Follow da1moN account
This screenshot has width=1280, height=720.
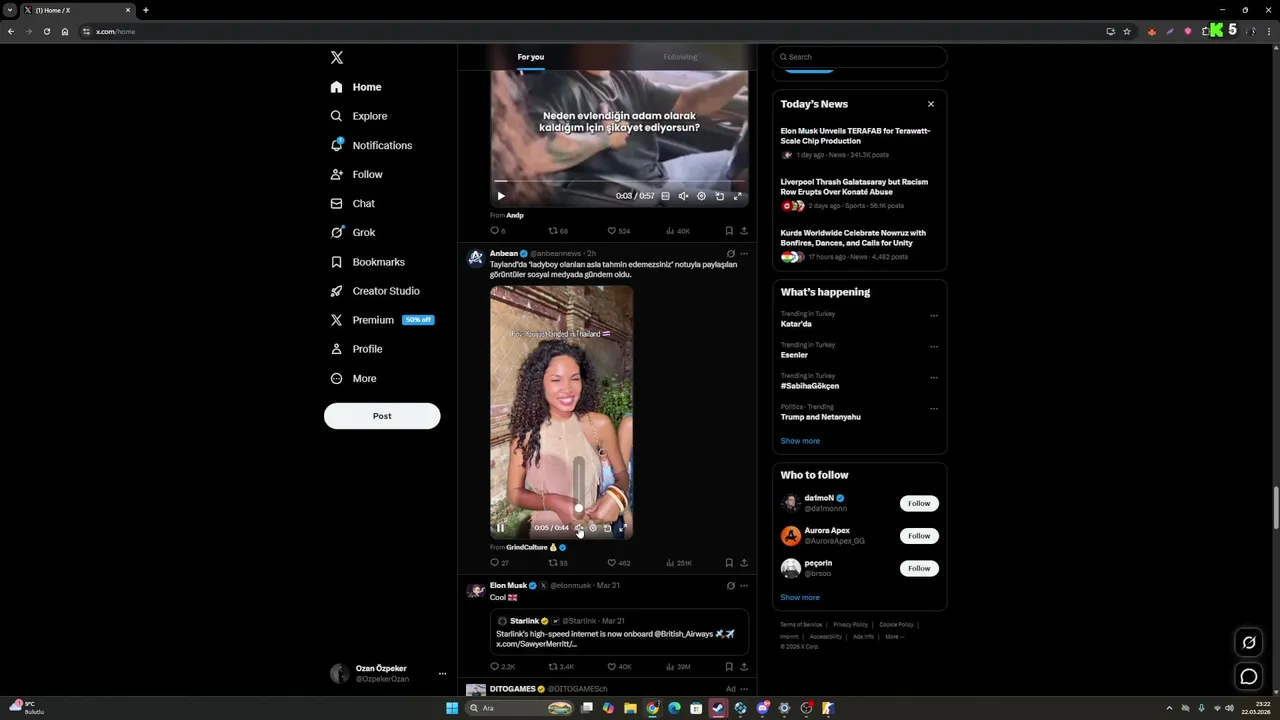919,504
